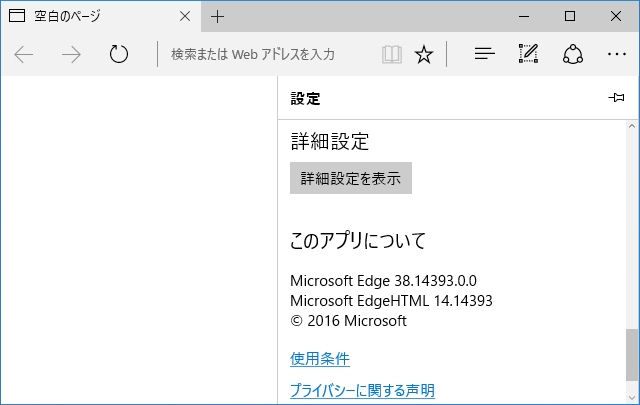
Task: Open the More actions ellipsis menu
Action: (x=616, y=54)
